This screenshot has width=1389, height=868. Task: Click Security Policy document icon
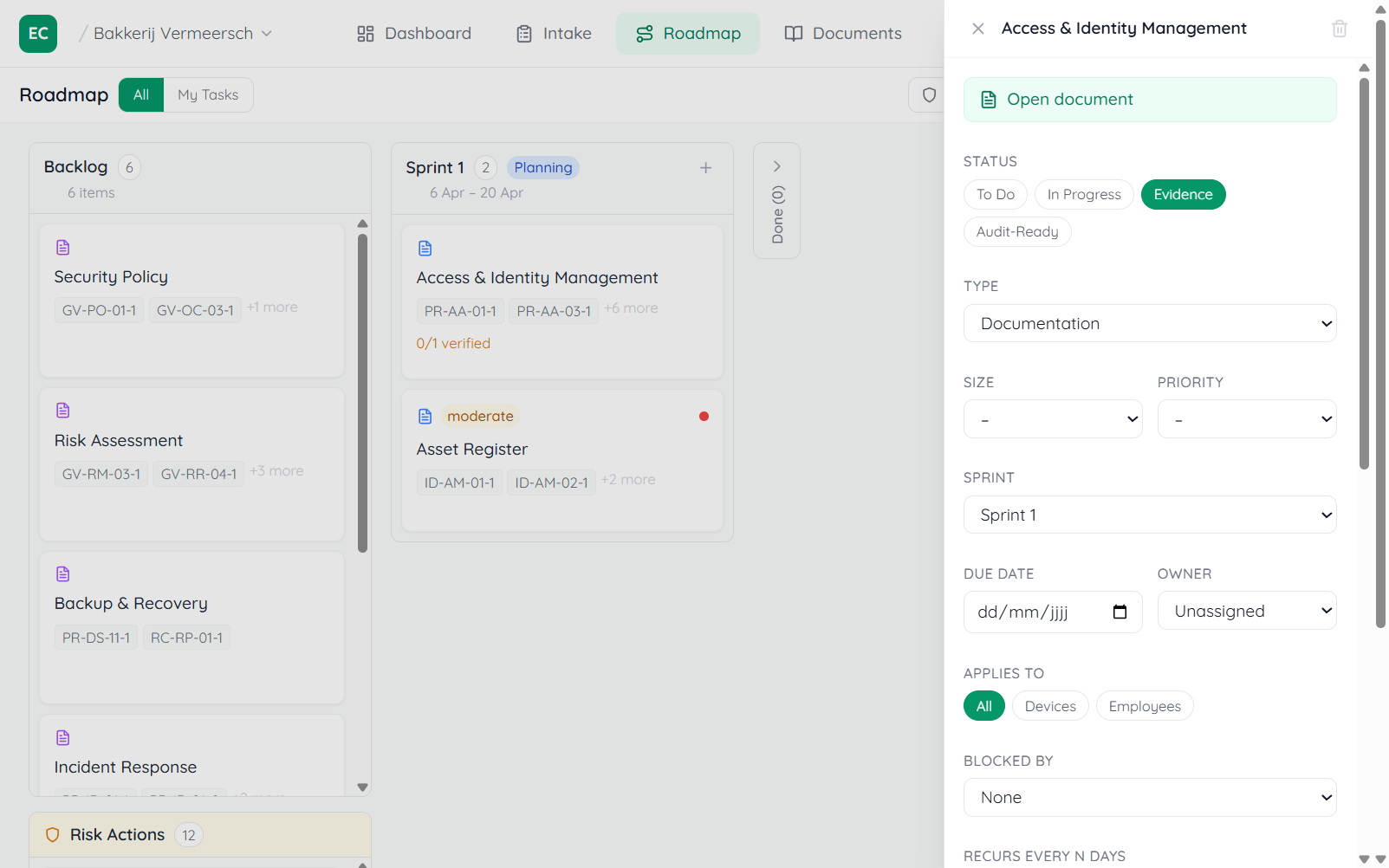point(63,248)
